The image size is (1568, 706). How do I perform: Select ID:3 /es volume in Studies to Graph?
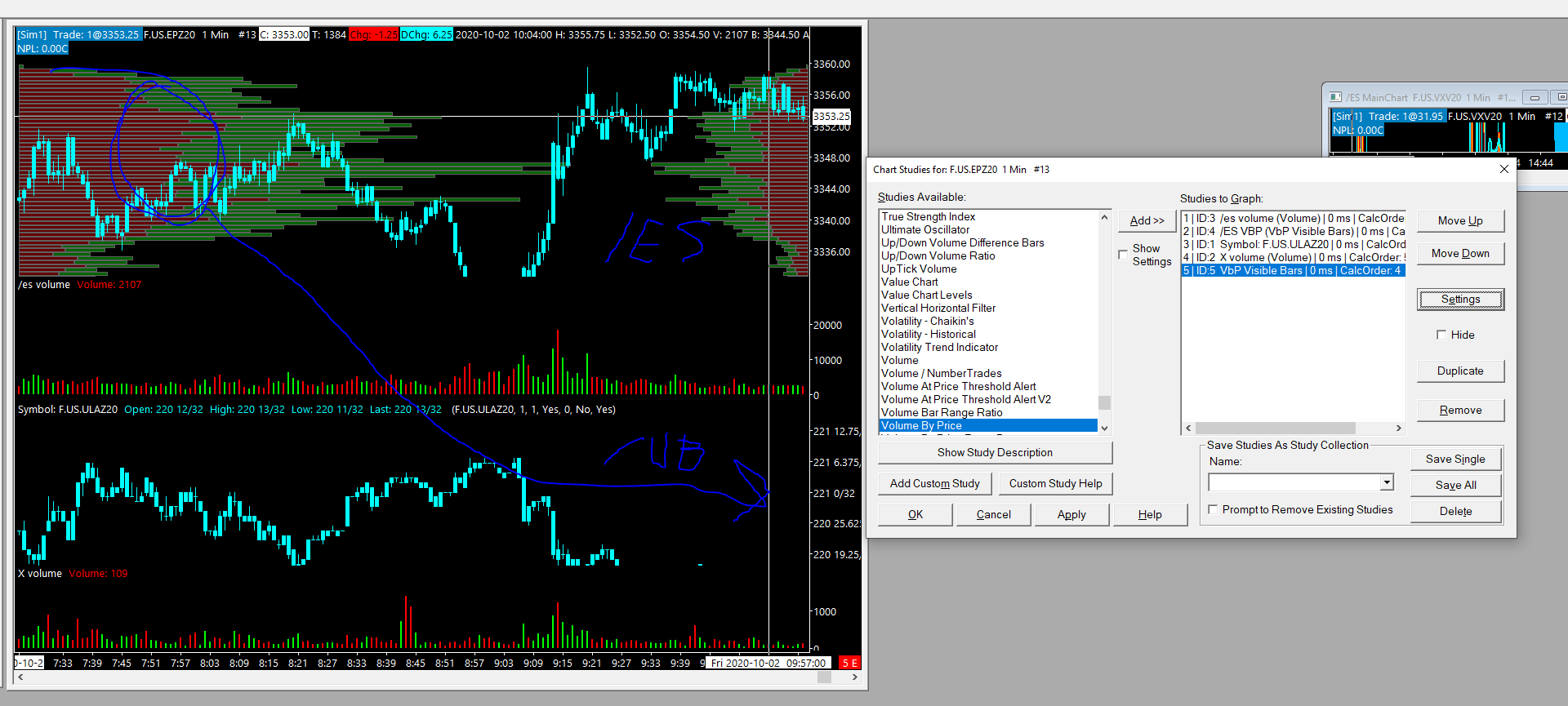1294,218
